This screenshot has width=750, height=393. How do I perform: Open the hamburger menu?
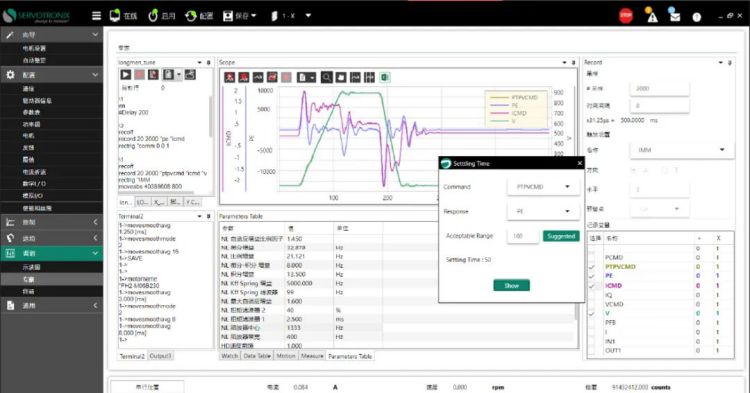tap(96, 16)
